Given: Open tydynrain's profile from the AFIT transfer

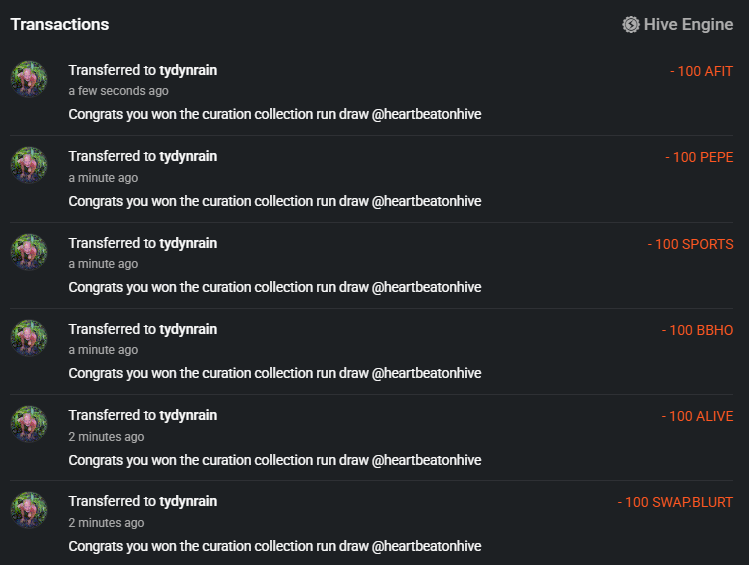Looking at the screenshot, I should 188,70.
